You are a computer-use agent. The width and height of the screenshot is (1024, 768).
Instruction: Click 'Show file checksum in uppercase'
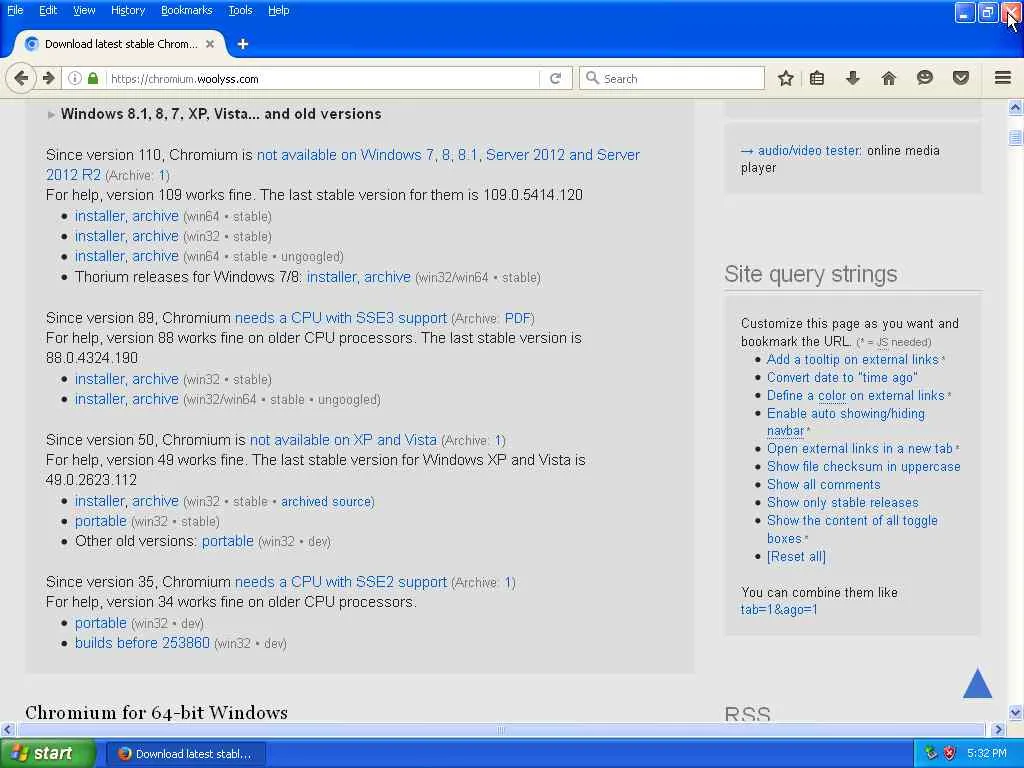click(x=863, y=467)
